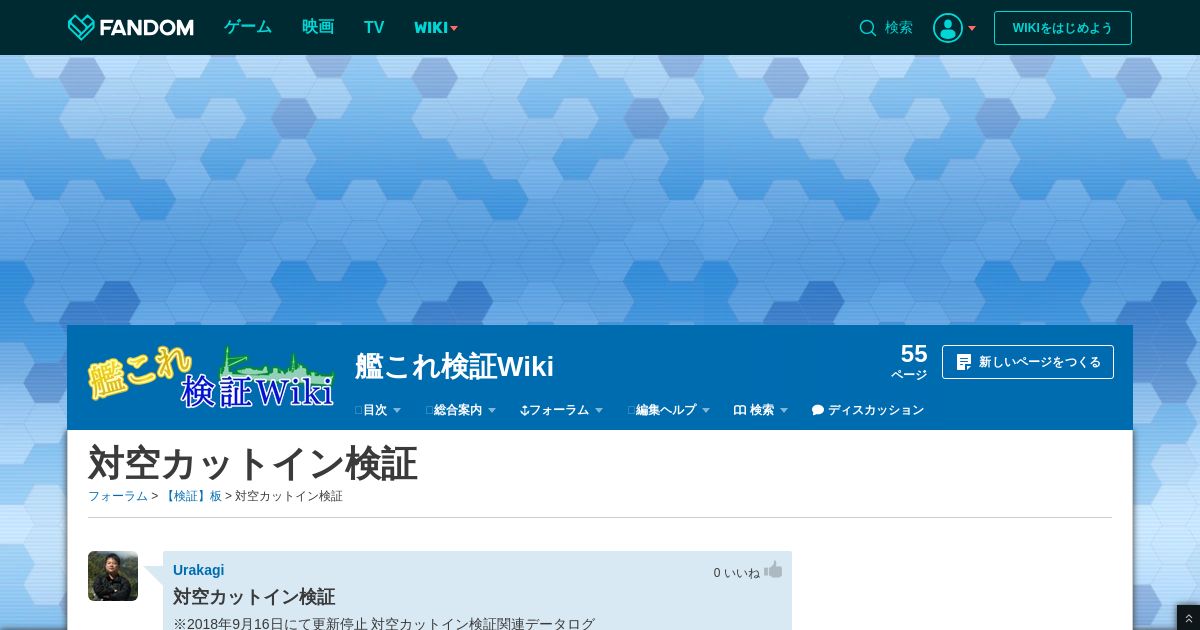Open the 映画 section link
This screenshot has width=1200, height=630.
(x=318, y=27)
